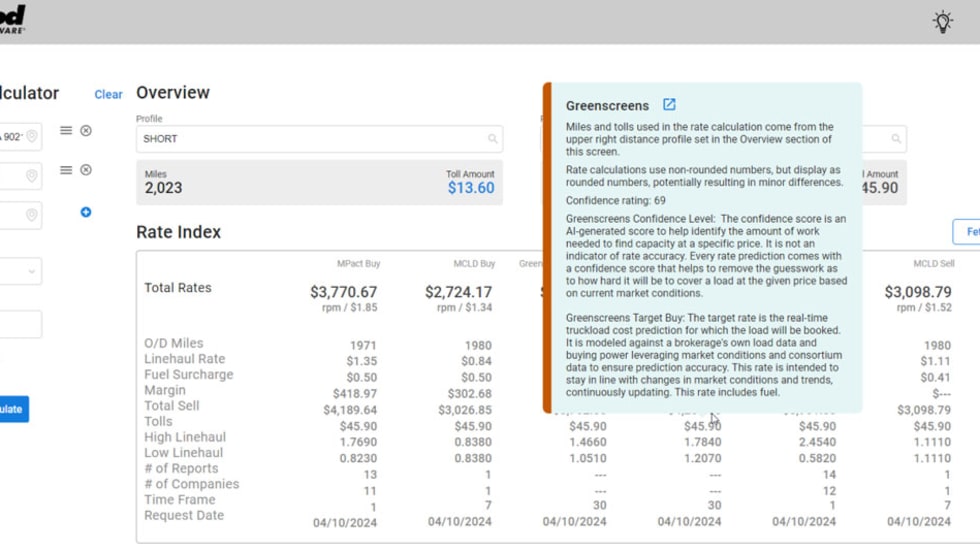Click the Profile field containing SHORT
Viewport: 980px width, 552px height.
[x=310, y=139]
